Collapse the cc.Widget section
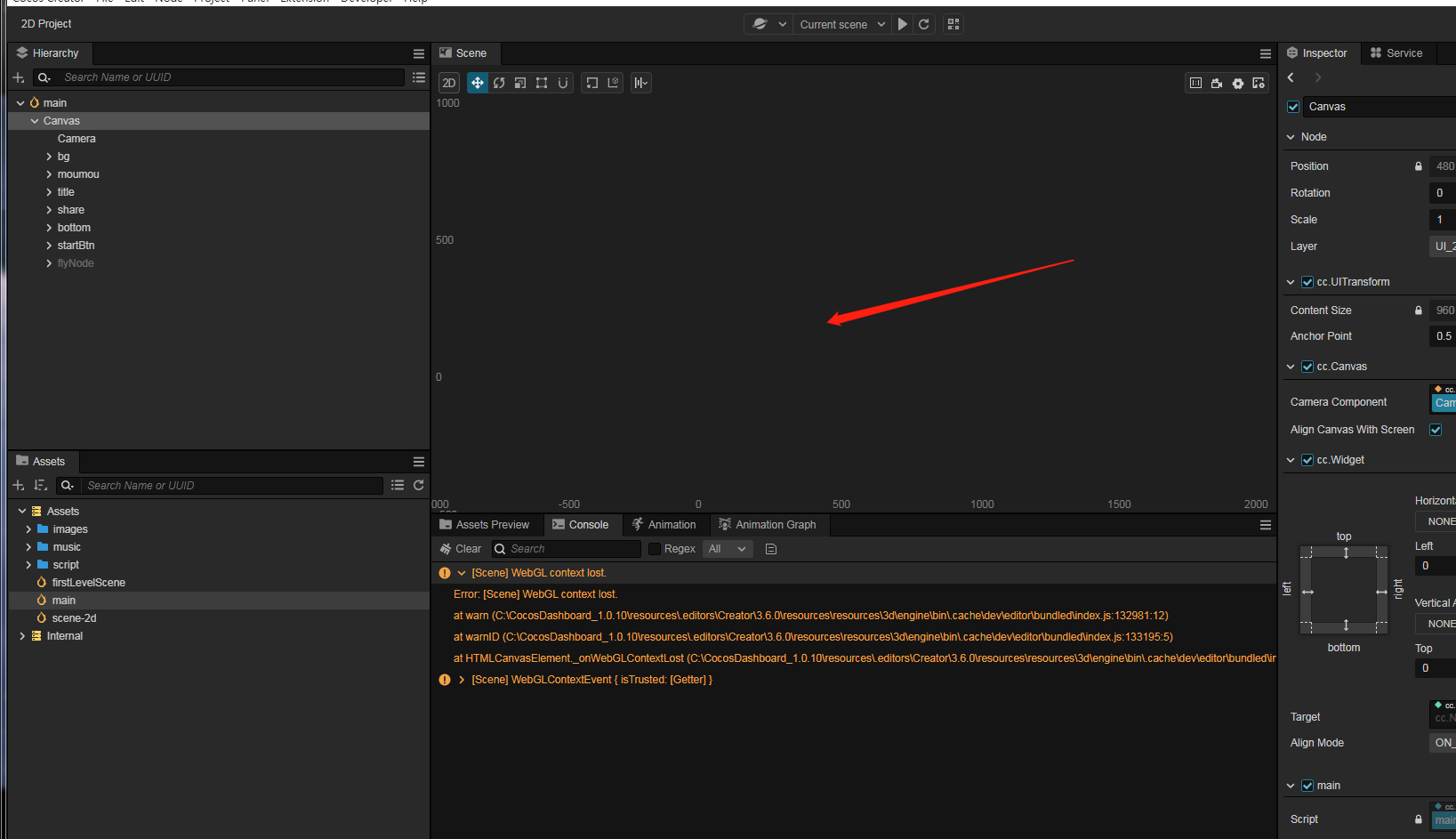 pos(1291,460)
